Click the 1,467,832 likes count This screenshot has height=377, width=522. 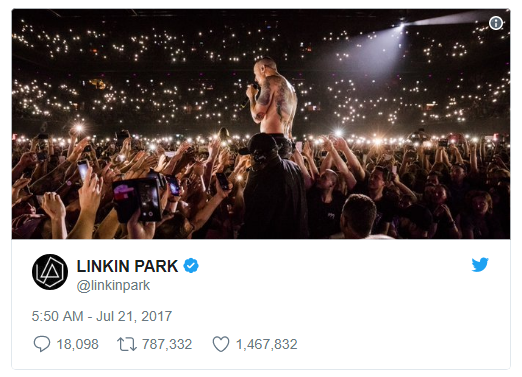coord(266,344)
